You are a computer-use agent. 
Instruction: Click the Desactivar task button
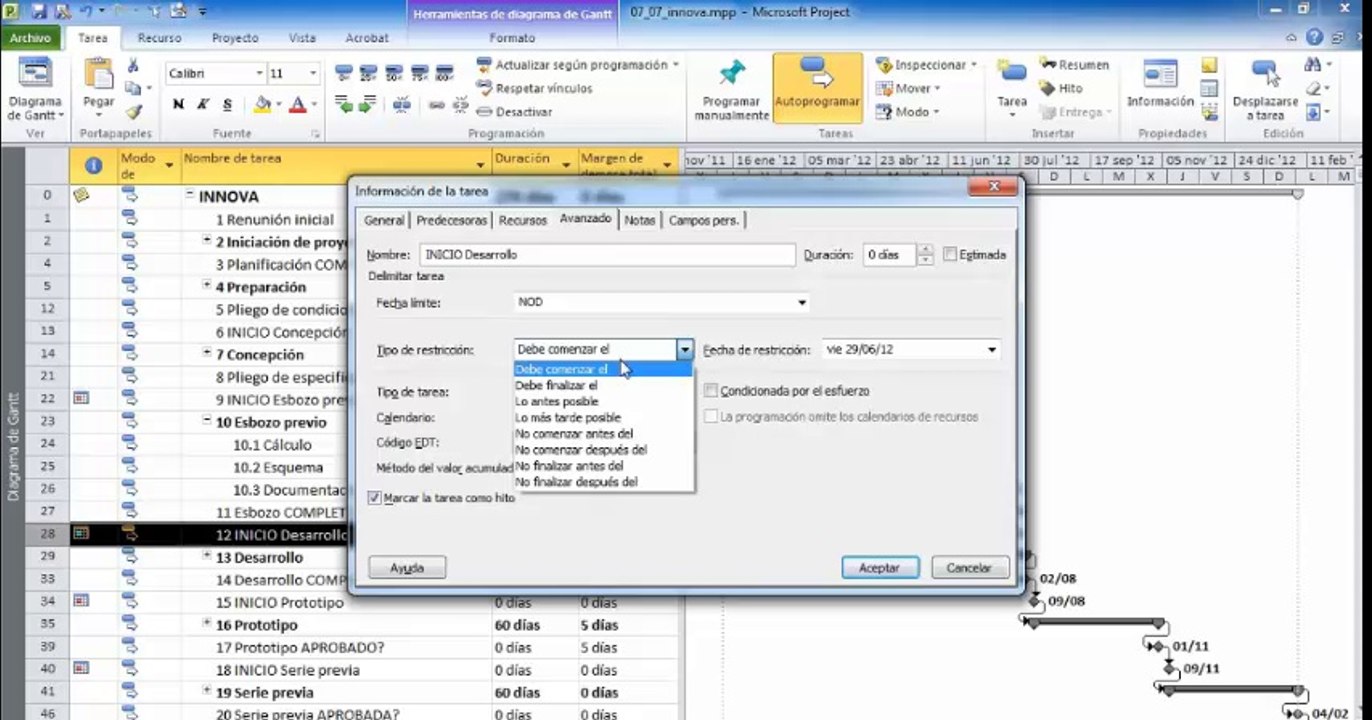click(515, 113)
